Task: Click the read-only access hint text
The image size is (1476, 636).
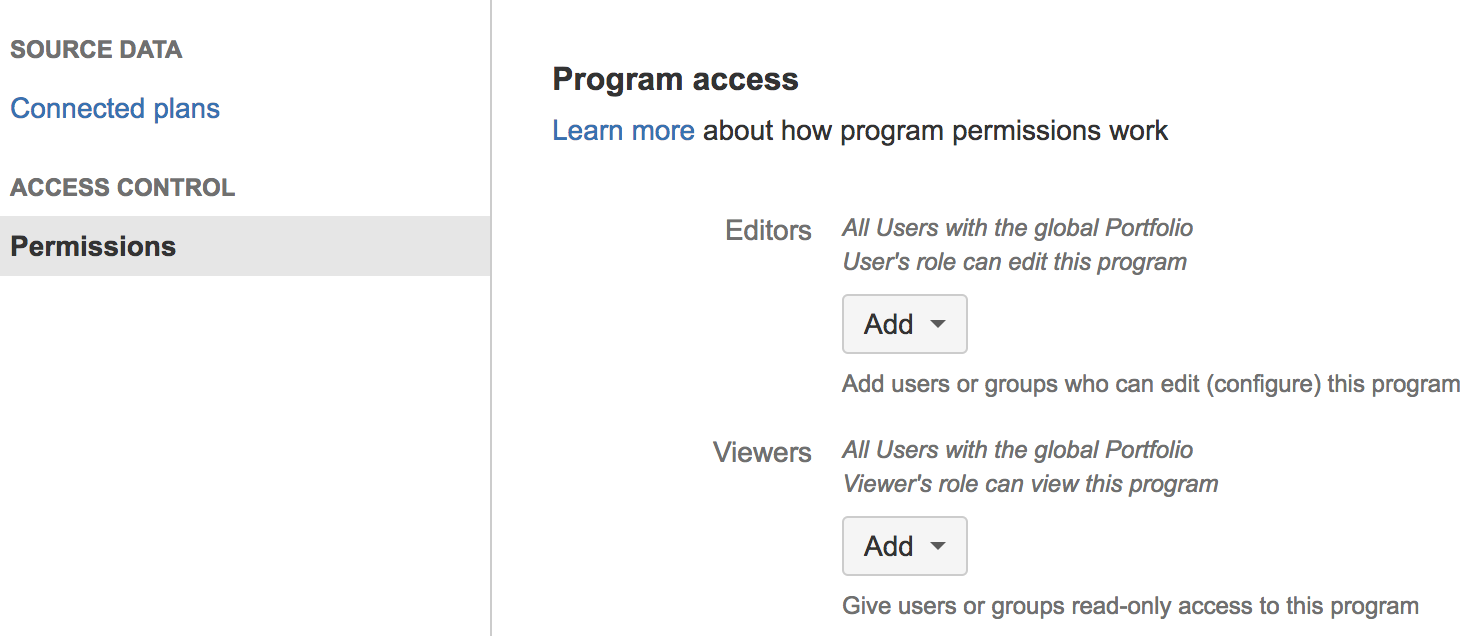Action: (1129, 605)
